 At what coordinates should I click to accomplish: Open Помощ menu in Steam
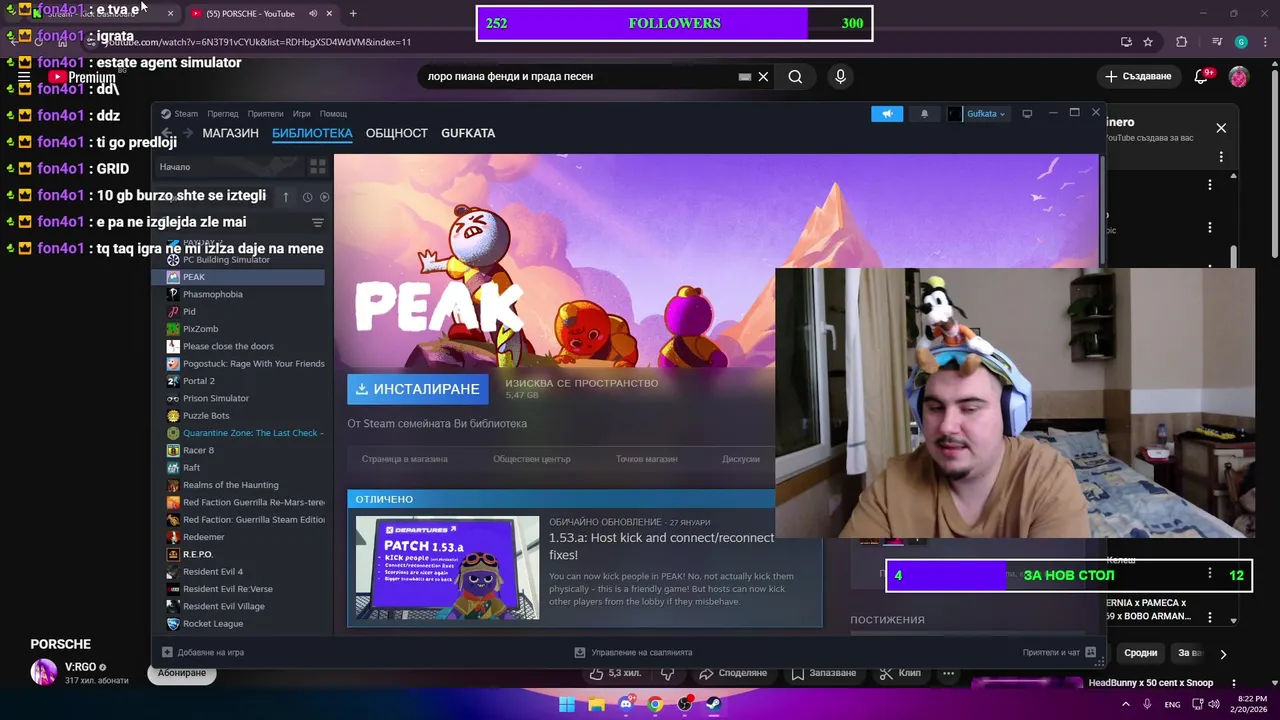click(334, 114)
